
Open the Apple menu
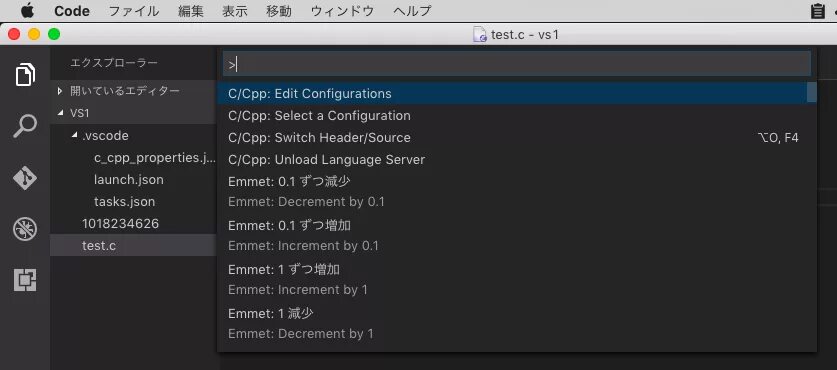point(27,11)
